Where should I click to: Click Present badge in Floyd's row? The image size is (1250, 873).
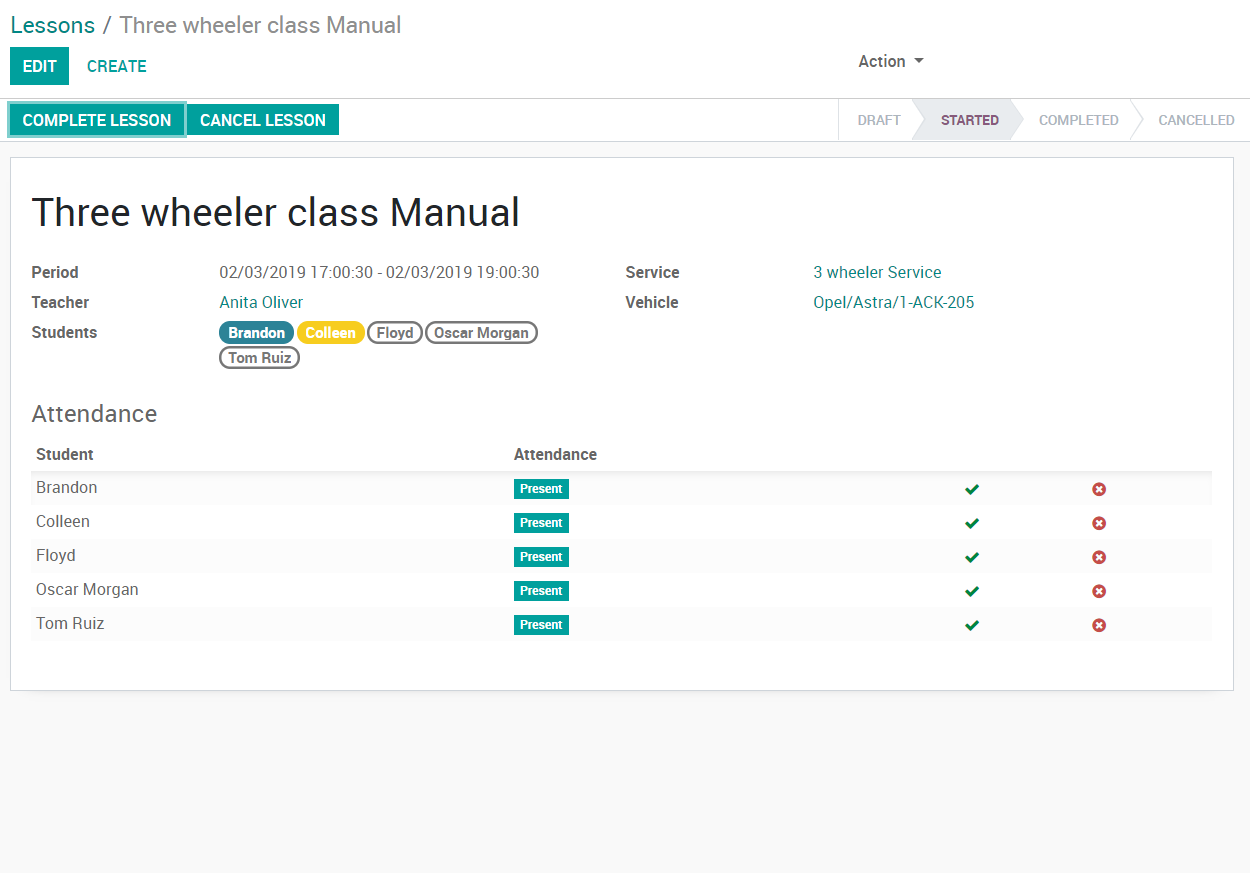click(541, 557)
